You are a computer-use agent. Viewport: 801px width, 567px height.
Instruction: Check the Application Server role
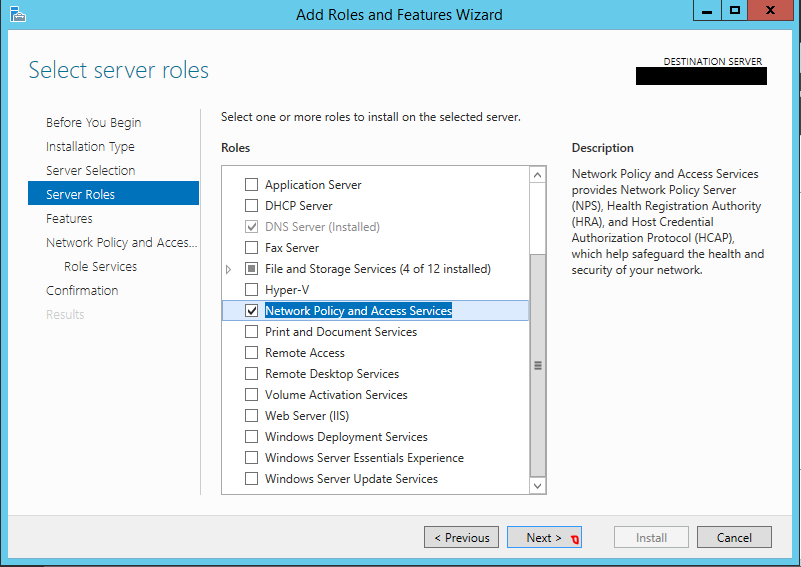tap(251, 184)
